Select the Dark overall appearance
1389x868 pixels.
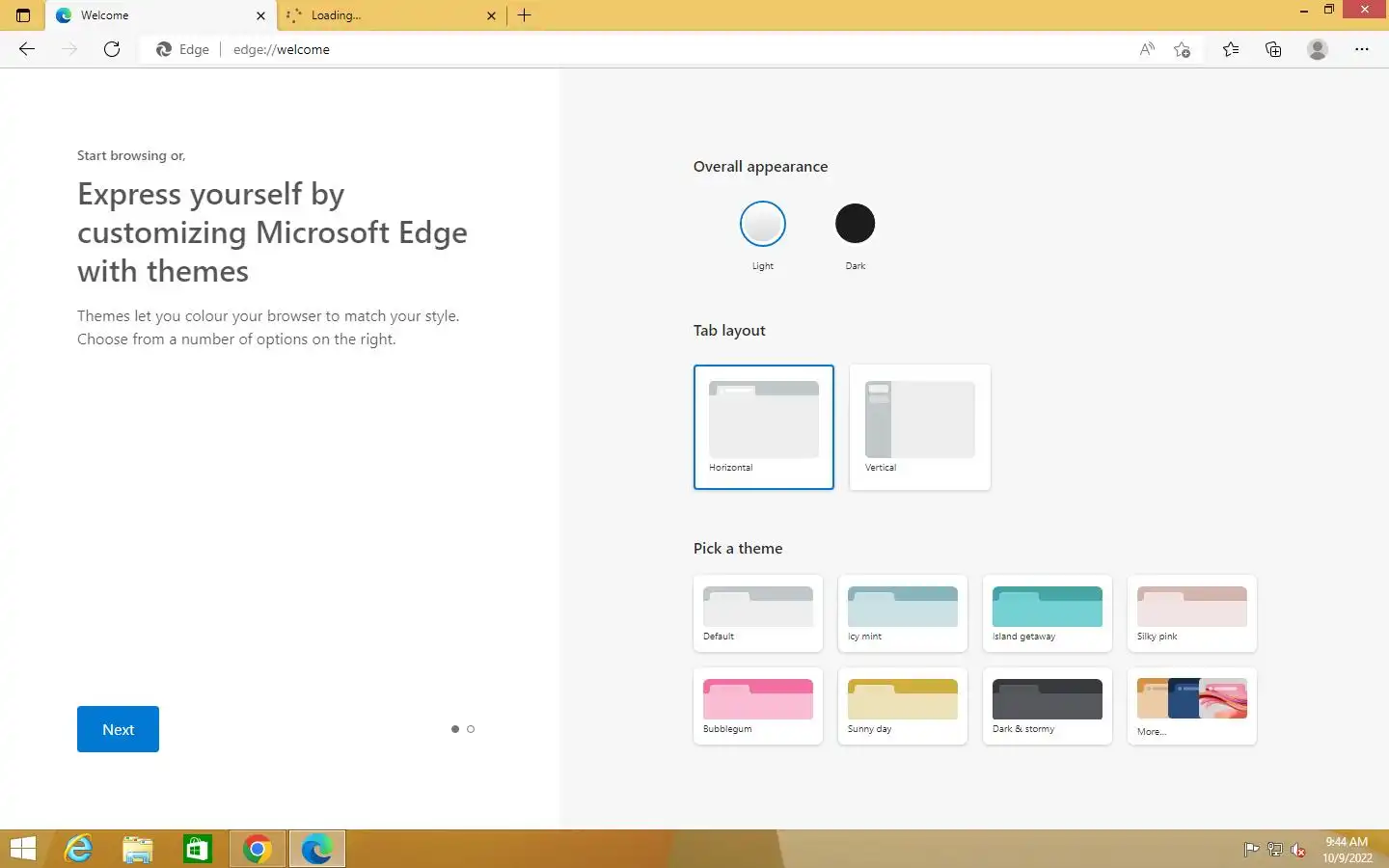pos(855,224)
